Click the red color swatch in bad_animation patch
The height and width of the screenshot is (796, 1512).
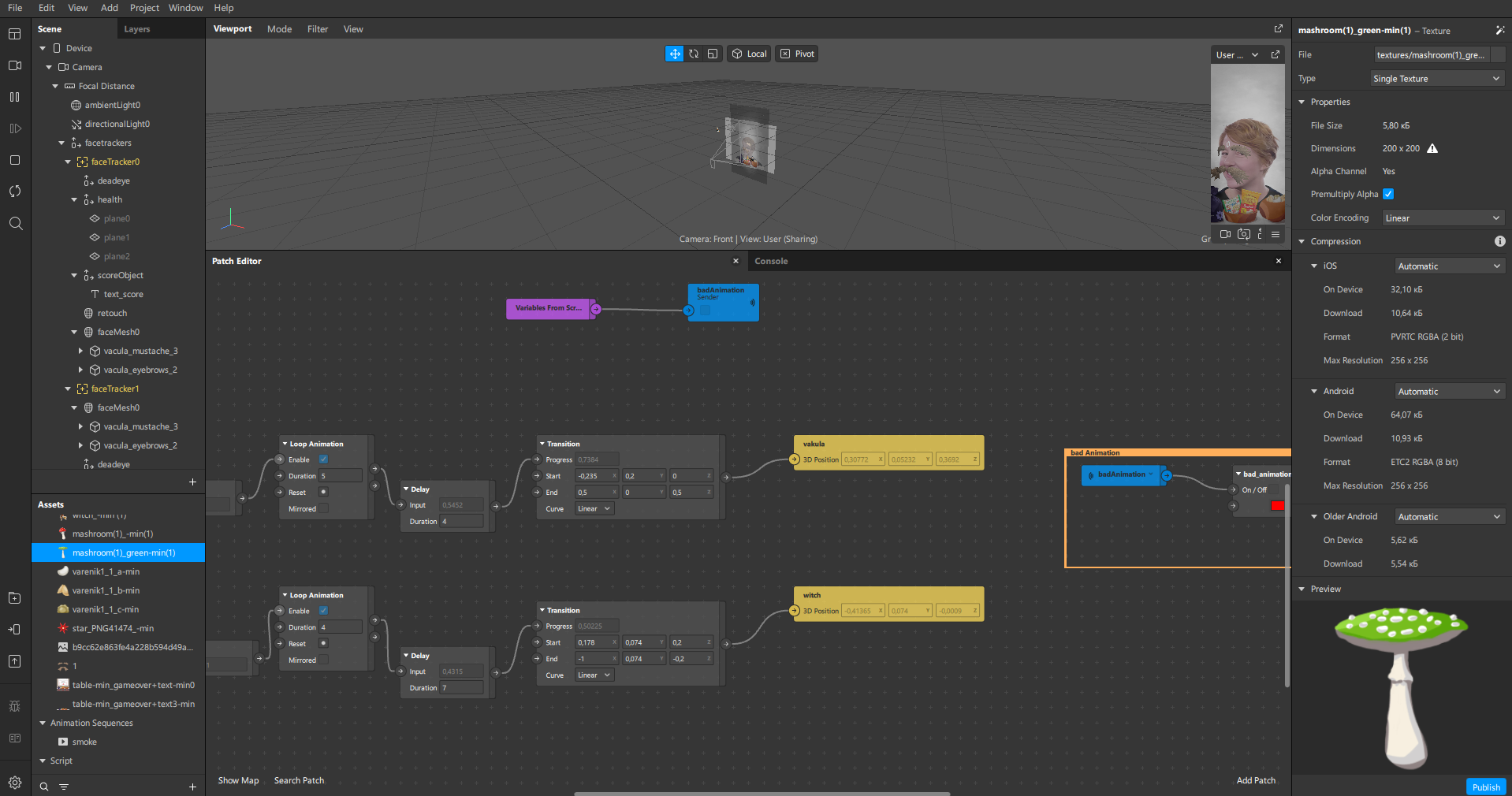coord(1277,506)
